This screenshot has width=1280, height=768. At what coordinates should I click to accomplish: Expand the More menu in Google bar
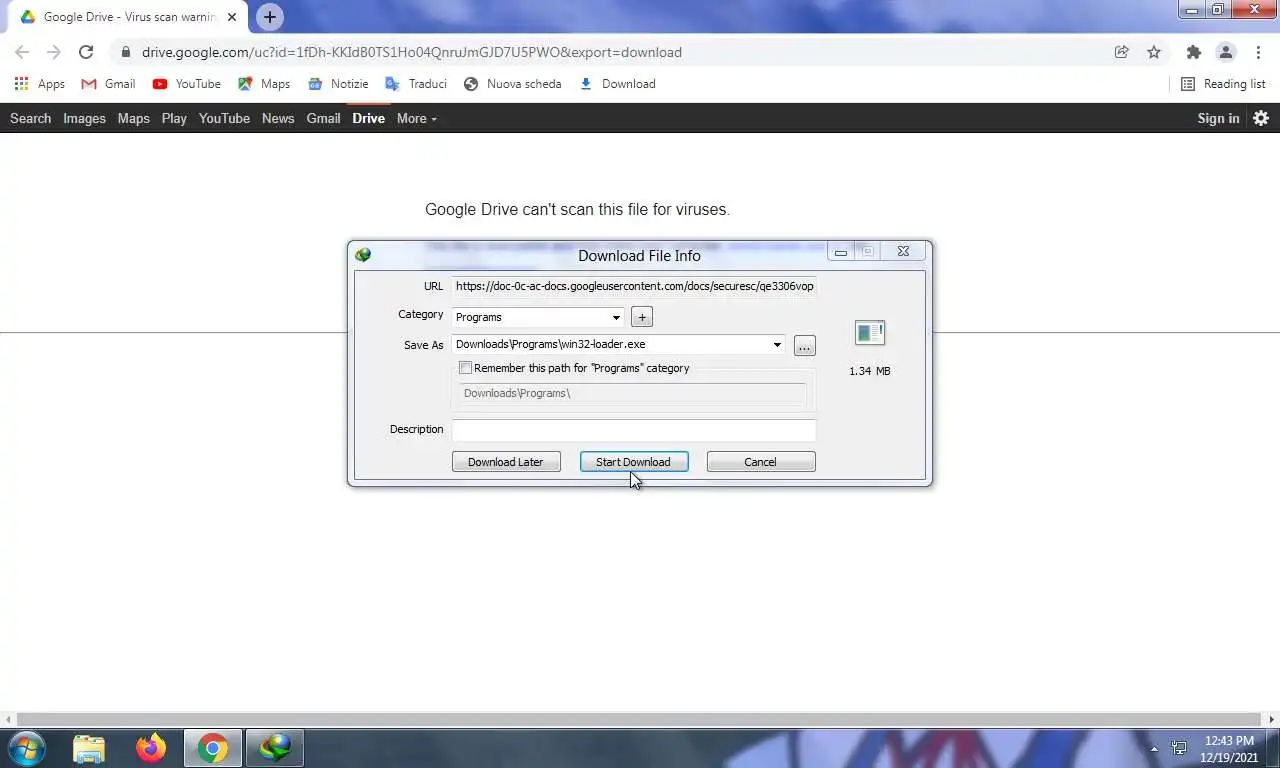[x=416, y=118]
